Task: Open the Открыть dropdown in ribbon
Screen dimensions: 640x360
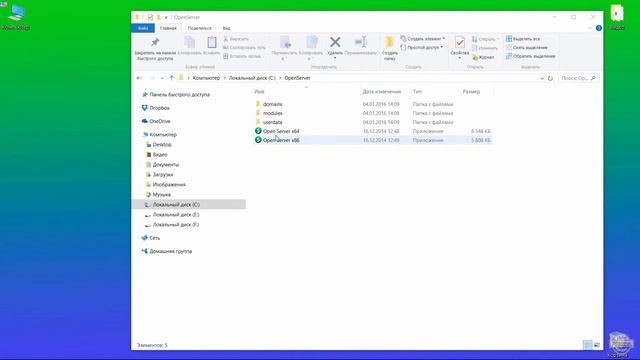Action: pyautogui.click(x=486, y=39)
